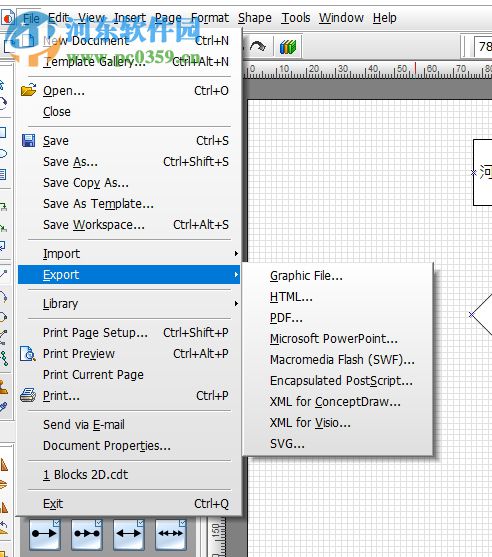The height and width of the screenshot is (557, 492).
Task: Expand the Export submenu
Action: (x=129, y=275)
